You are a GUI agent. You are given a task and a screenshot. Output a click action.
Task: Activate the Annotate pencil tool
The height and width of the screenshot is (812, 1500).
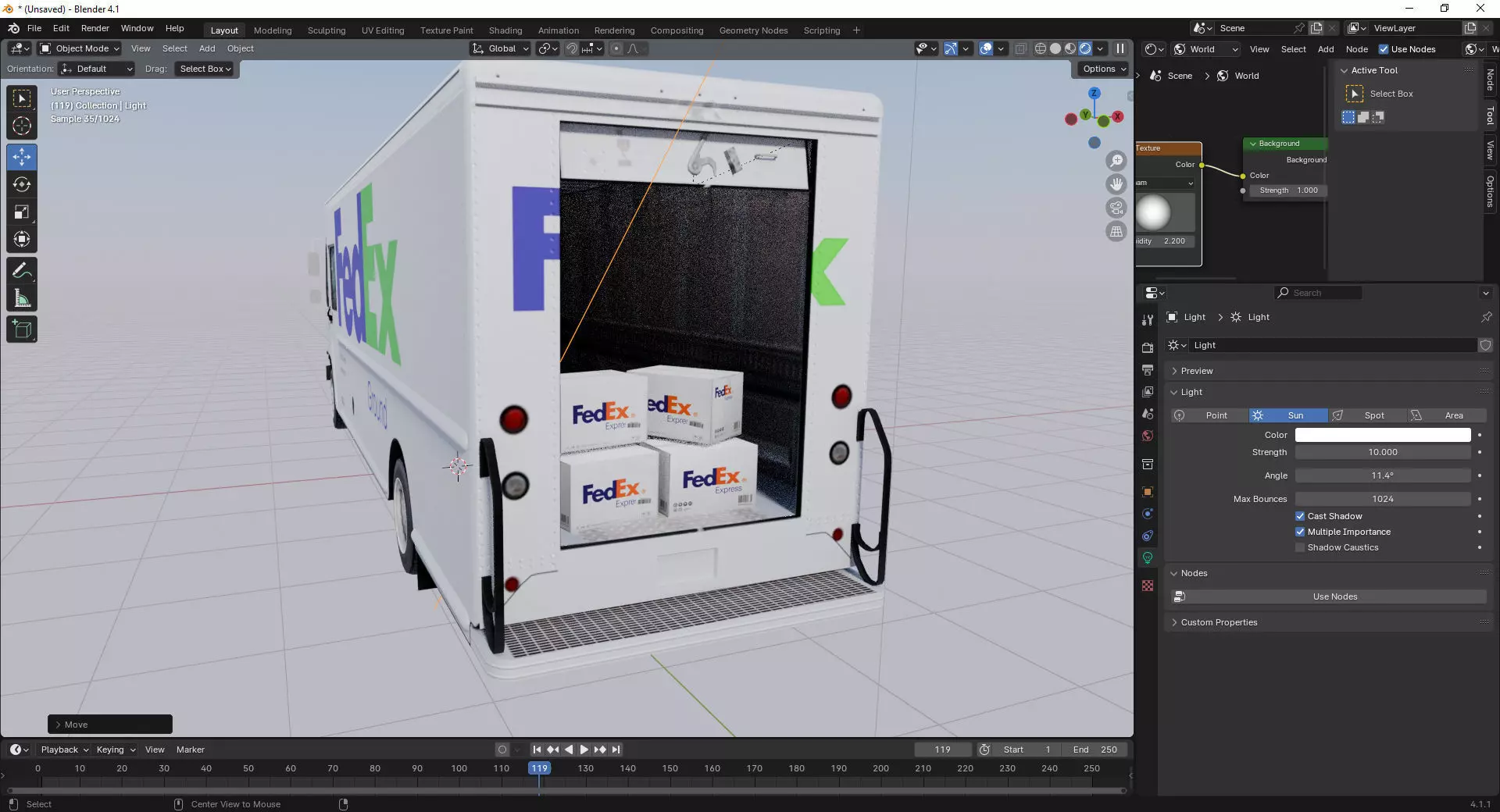(x=22, y=271)
